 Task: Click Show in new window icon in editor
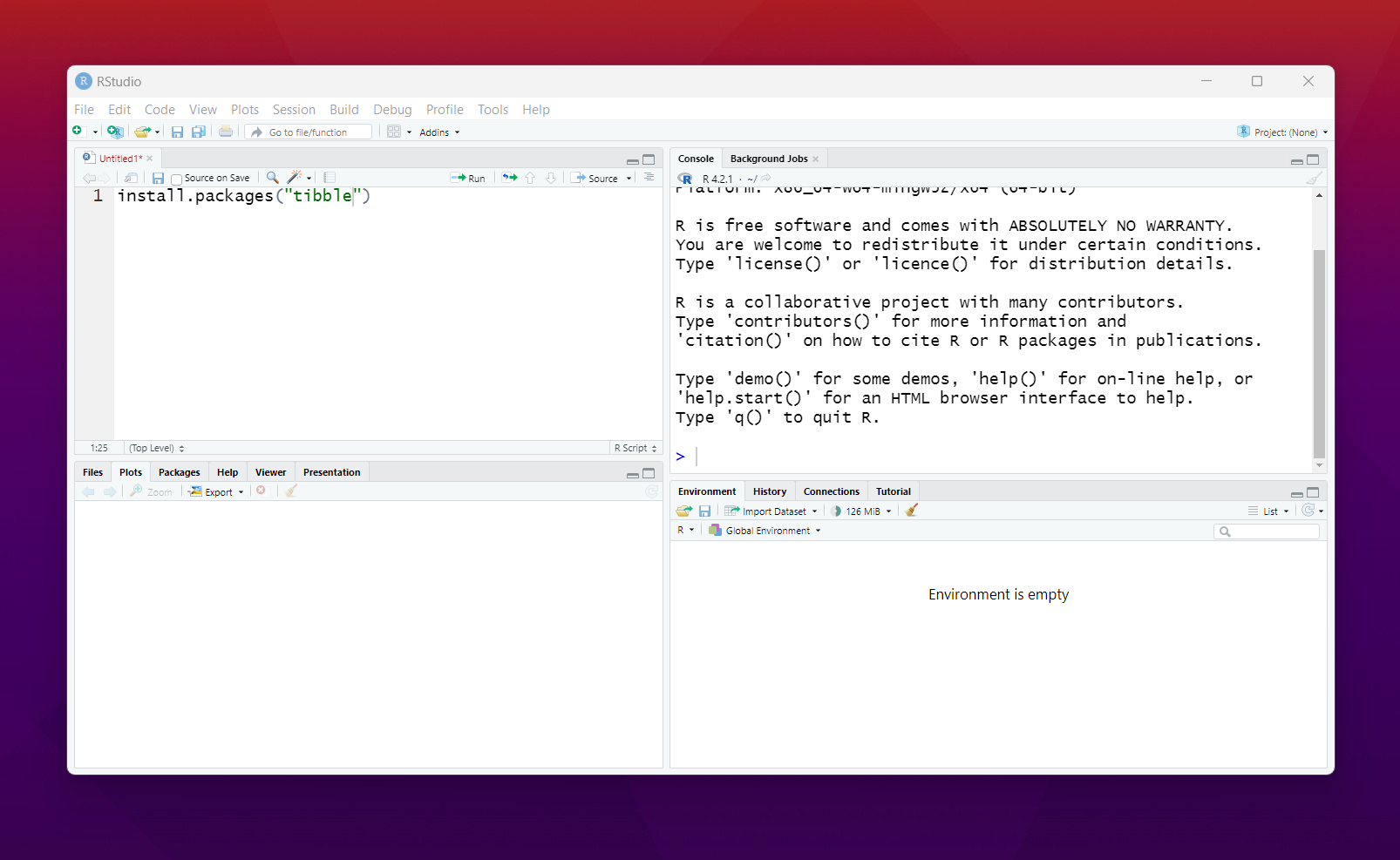point(131,178)
